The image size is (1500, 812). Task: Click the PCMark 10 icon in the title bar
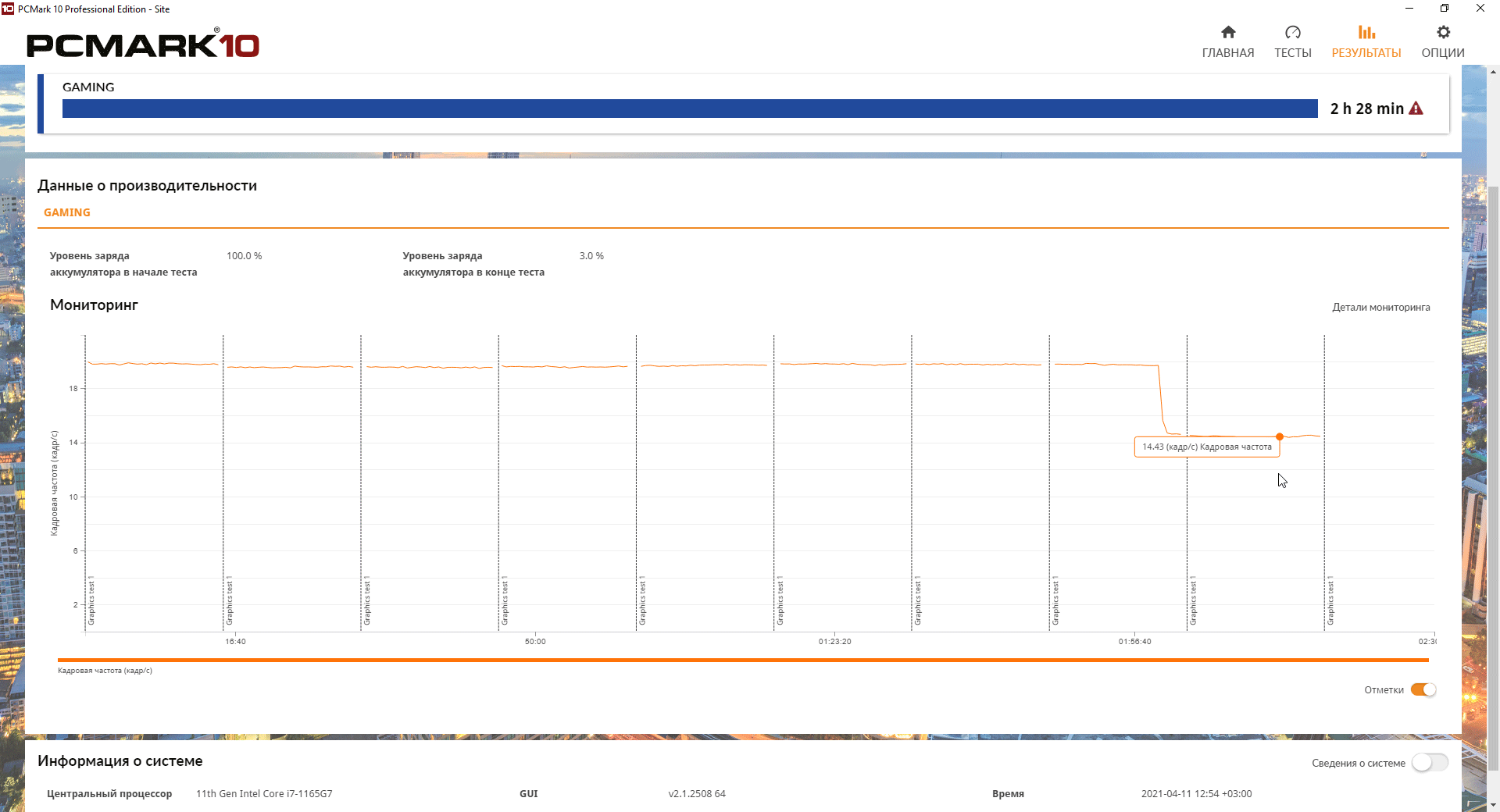point(8,9)
